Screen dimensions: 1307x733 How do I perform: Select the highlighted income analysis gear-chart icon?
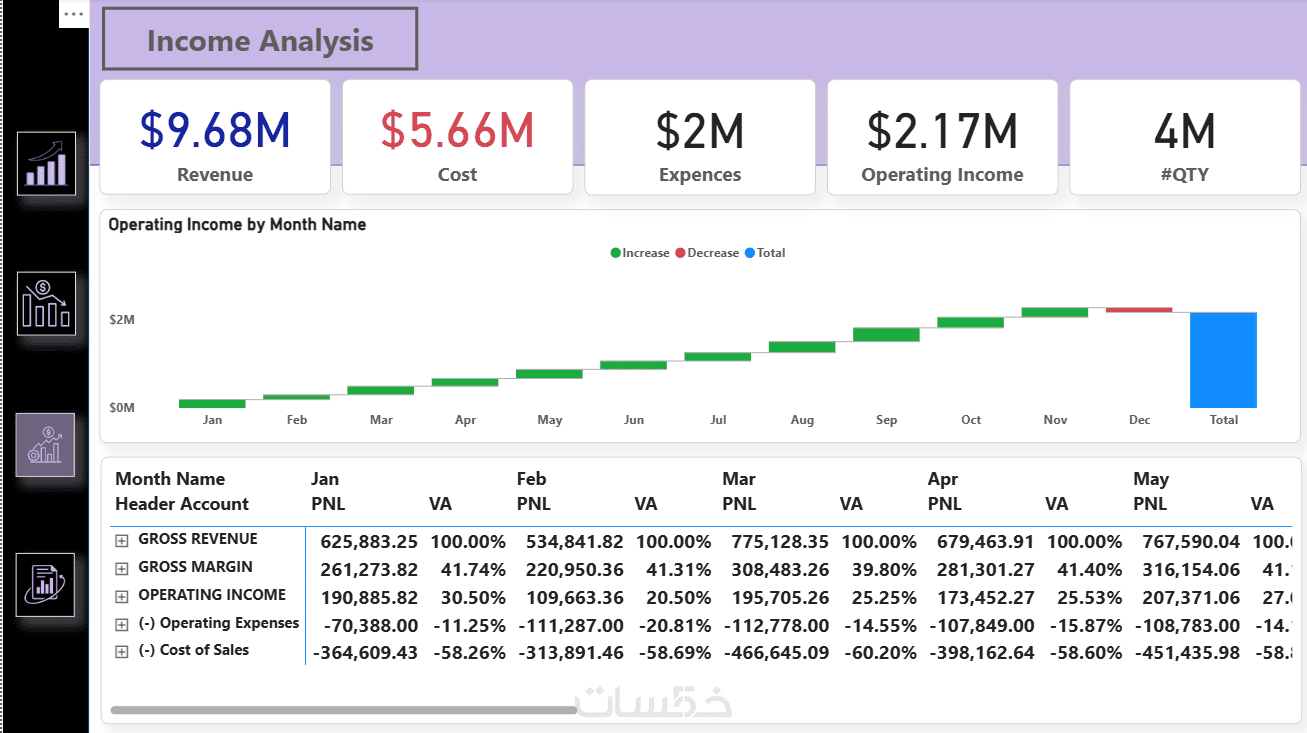pos(46,444)
